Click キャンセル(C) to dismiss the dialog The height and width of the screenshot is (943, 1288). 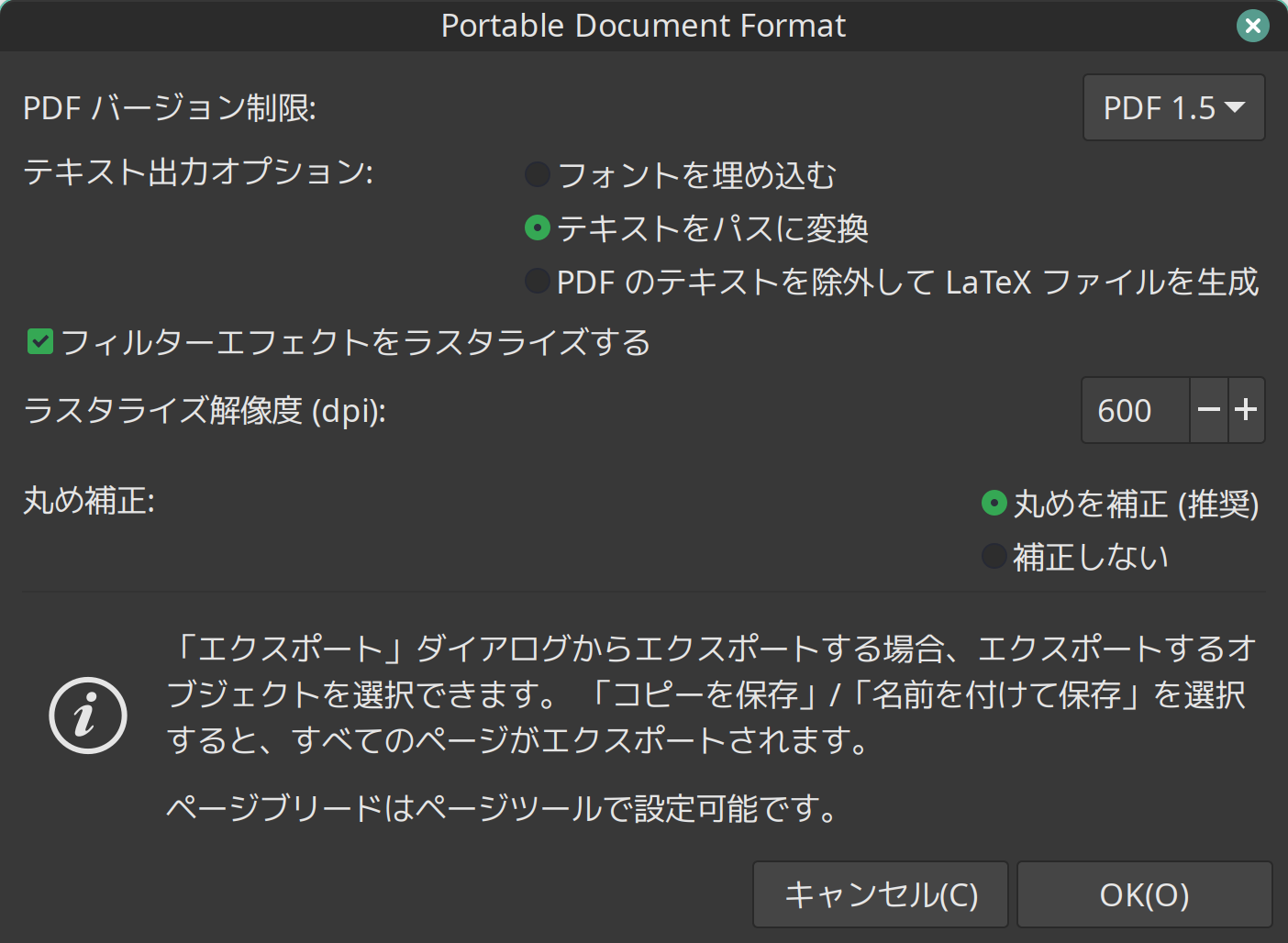point(880,893)
